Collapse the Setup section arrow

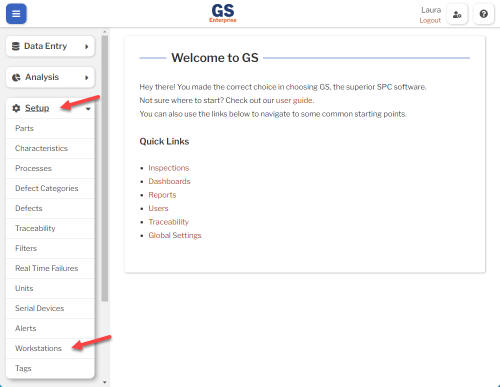coord(88,109)
